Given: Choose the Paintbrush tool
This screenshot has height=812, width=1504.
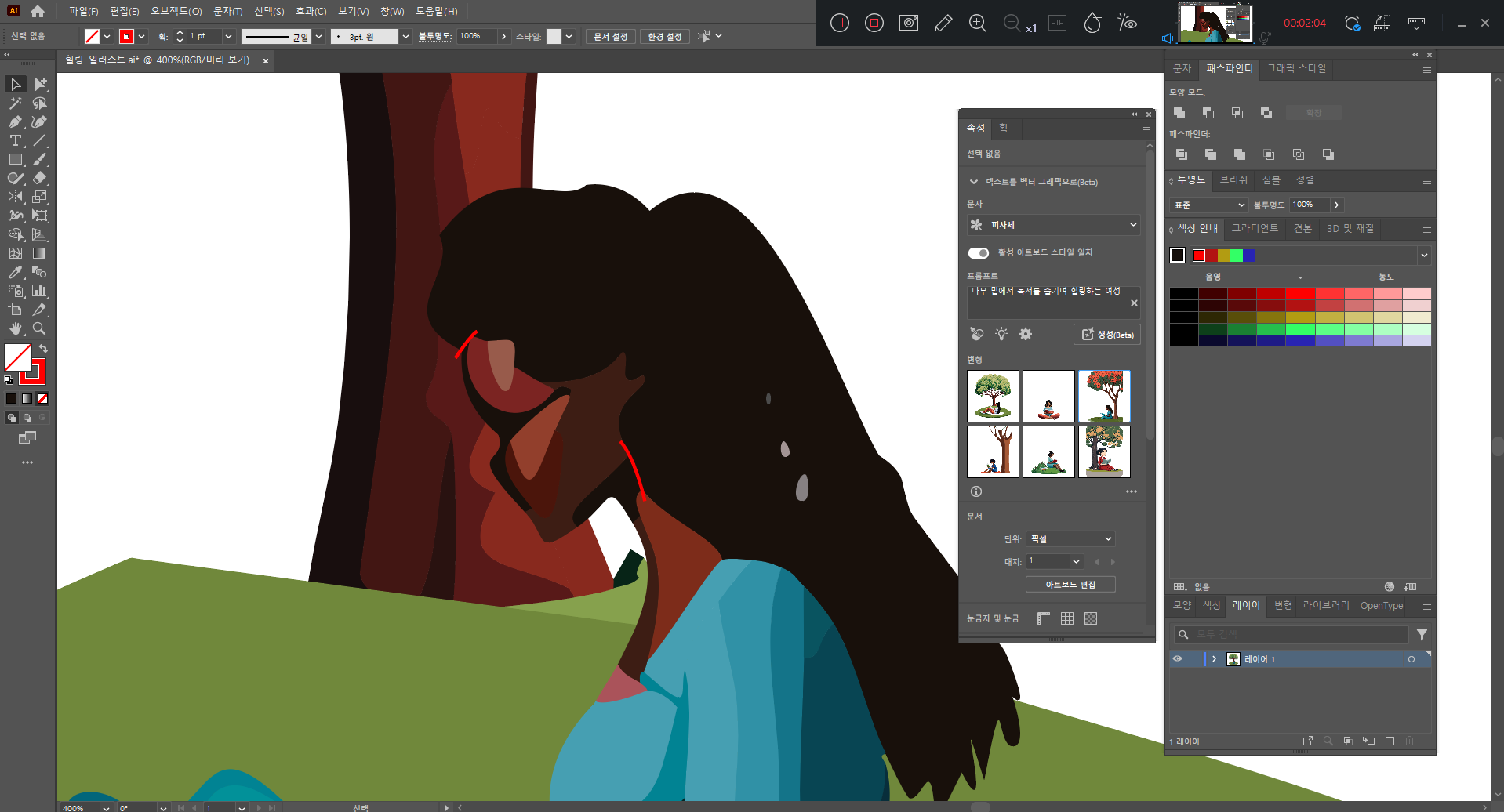Looking at the screenshot, I should pos(40,159).
